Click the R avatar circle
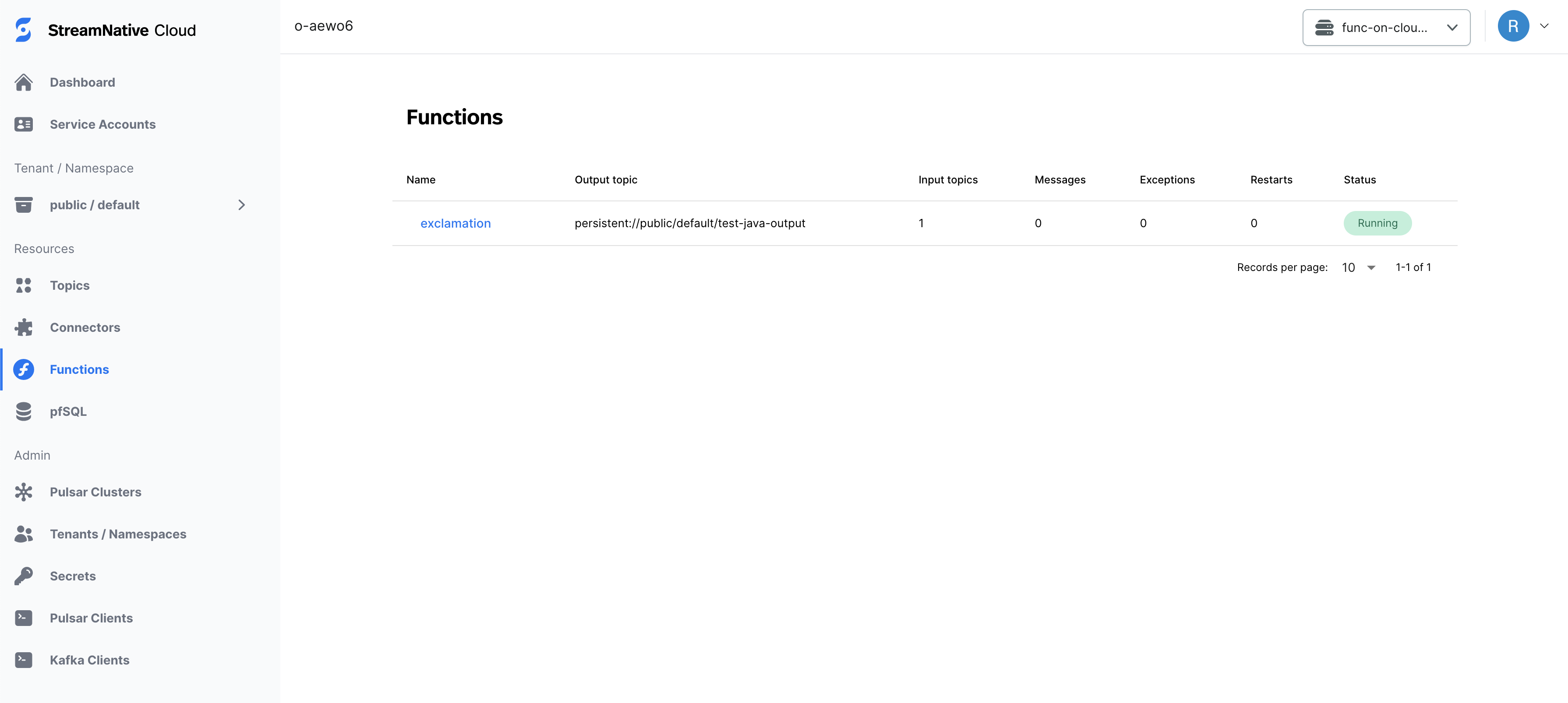The height and width of the screenshot is (703, 1568). click(1513, 26)
